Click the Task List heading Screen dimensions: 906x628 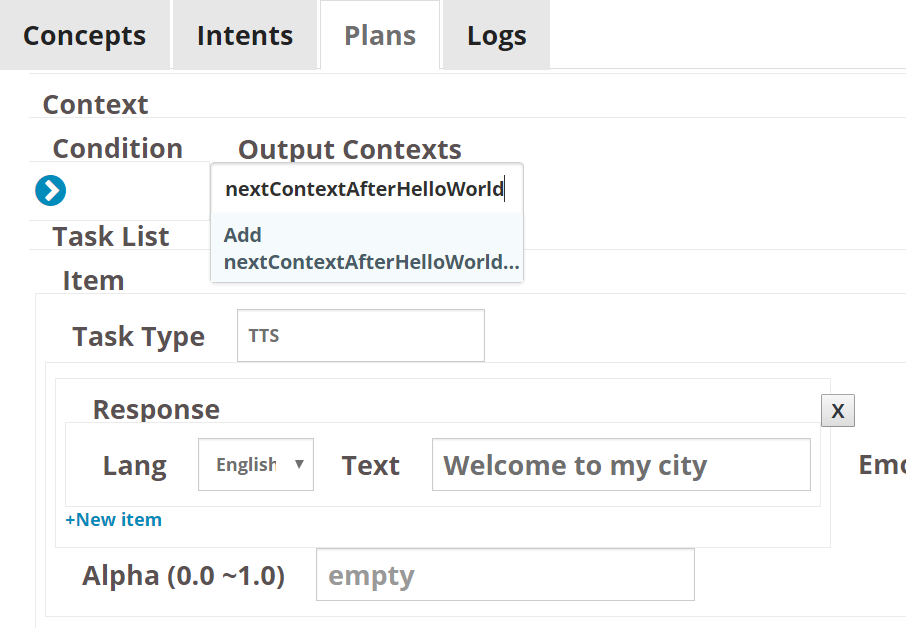111,236
